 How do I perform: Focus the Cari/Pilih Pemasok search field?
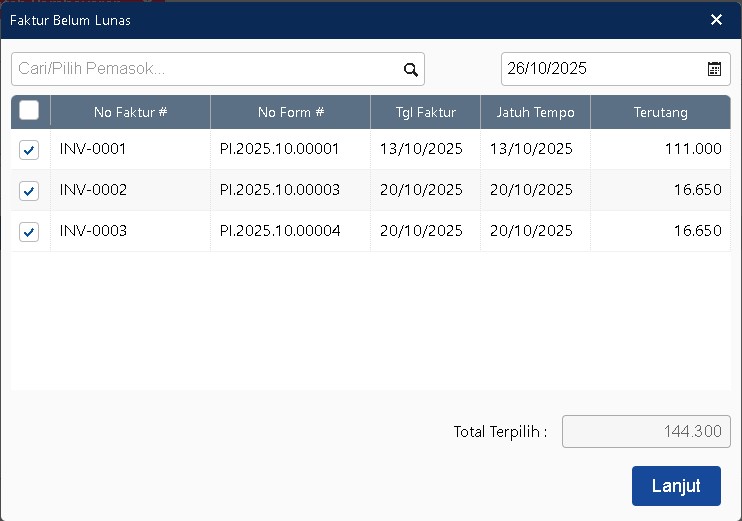tap(205, 69)
